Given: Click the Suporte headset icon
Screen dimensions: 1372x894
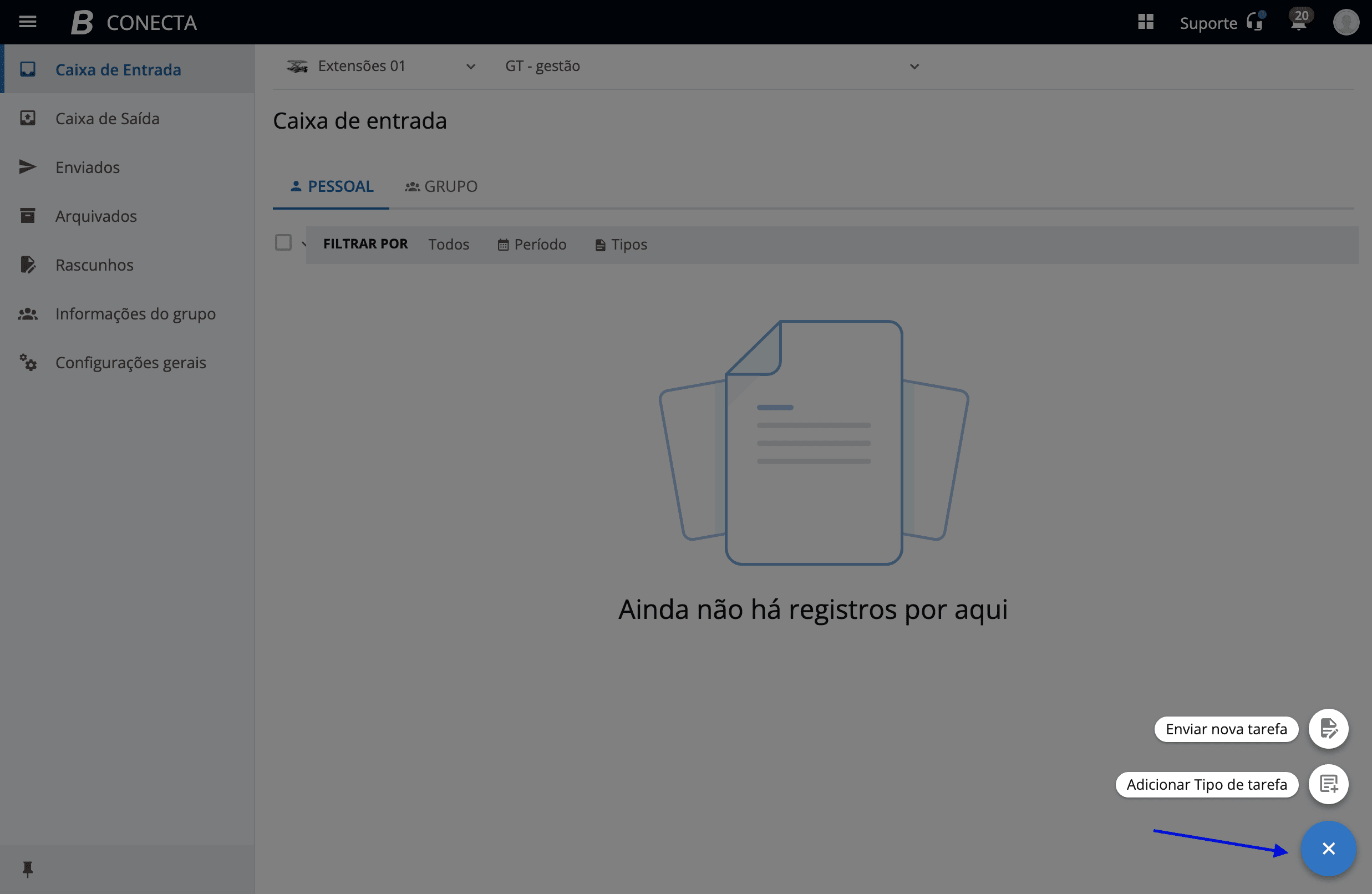Looking at the screenshot, I should (1254, 22).
